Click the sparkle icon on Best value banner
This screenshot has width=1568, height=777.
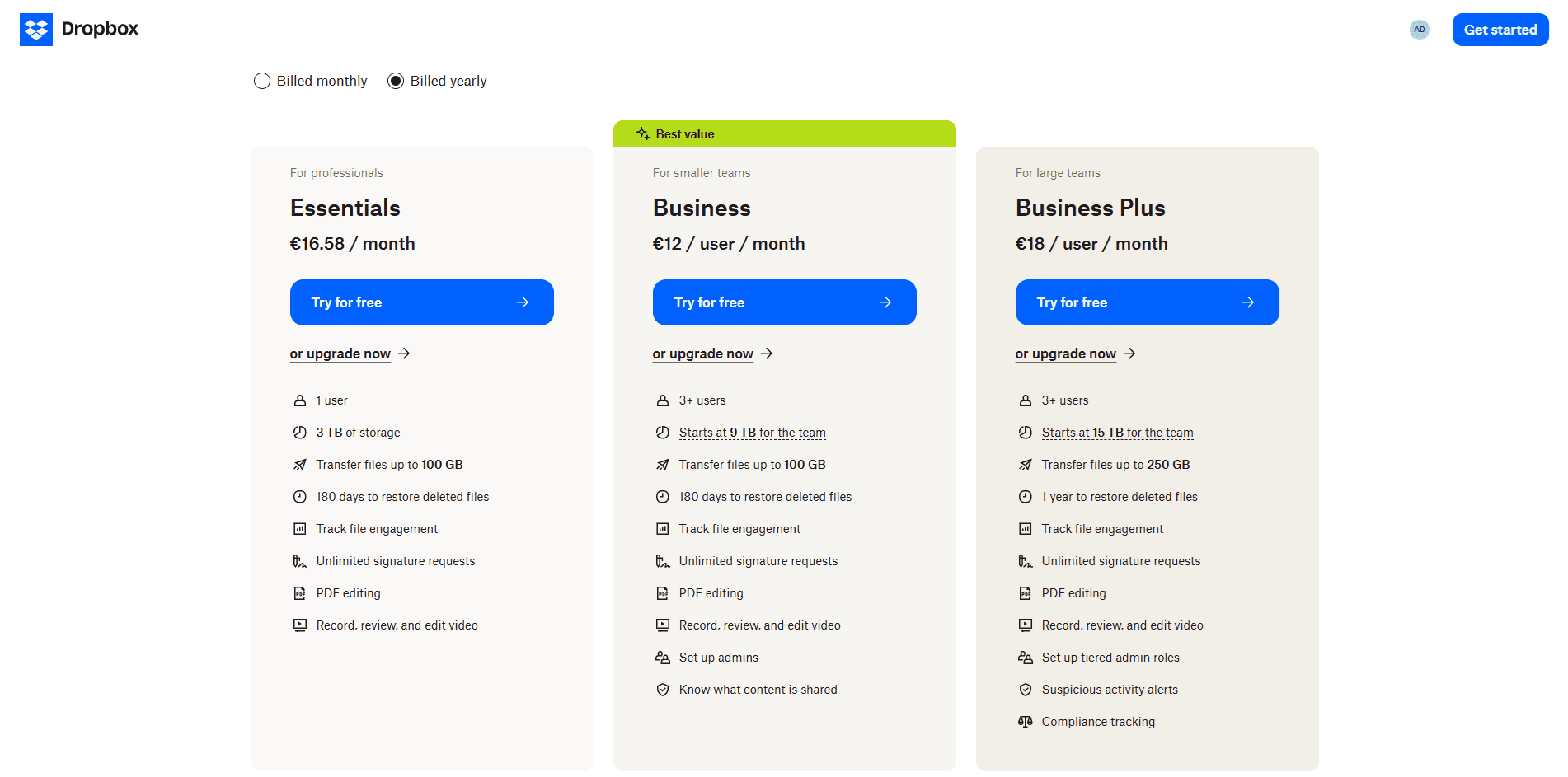click(642, 133)
